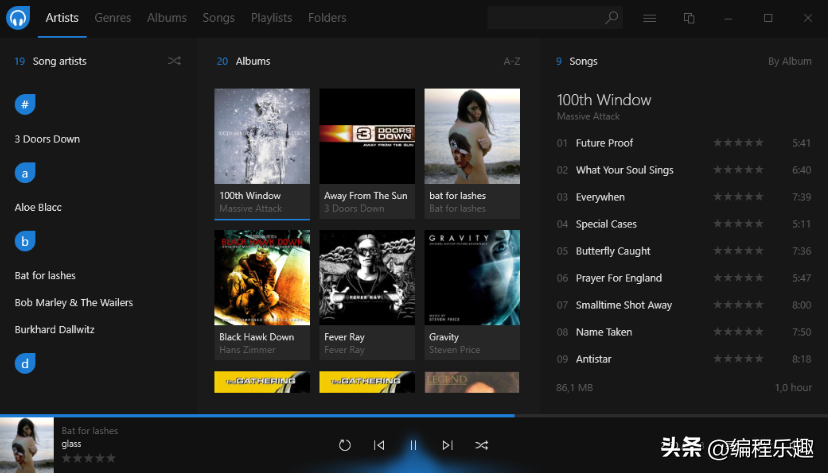This screenshot has width=829, height=473.
Task: Skip to the previous track
Action: 379,445
